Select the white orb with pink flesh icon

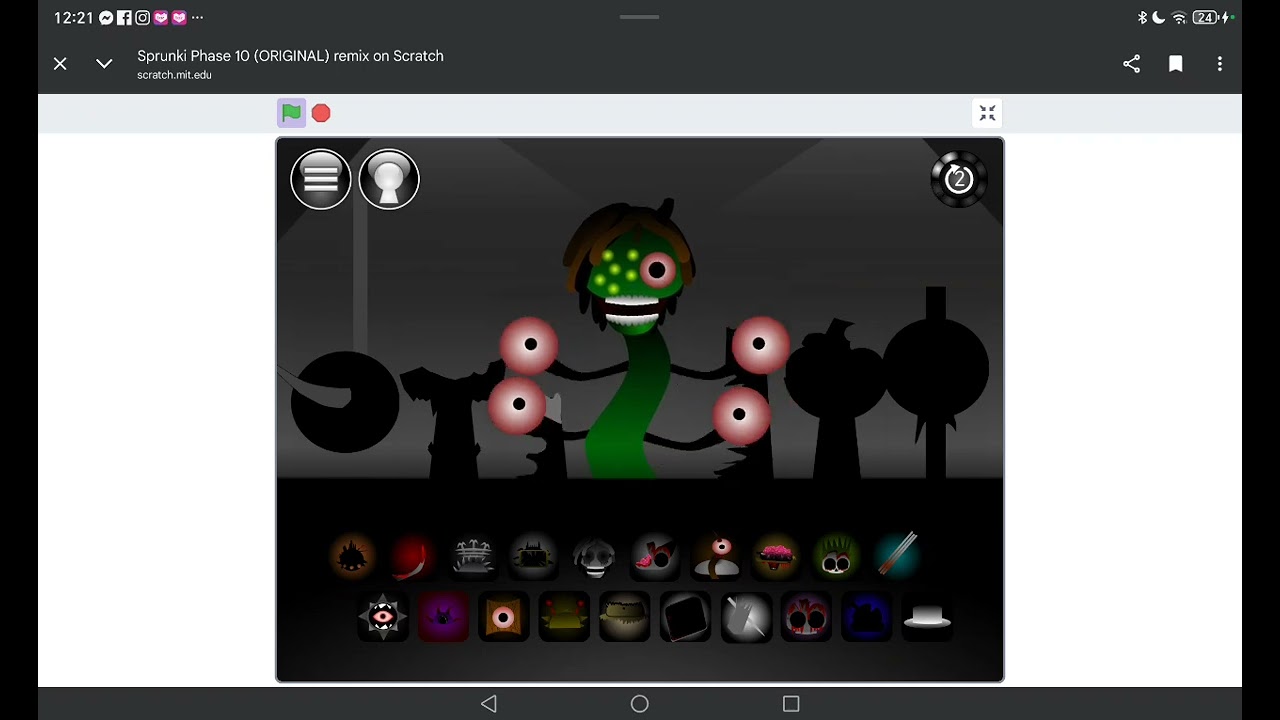point(654,556)
